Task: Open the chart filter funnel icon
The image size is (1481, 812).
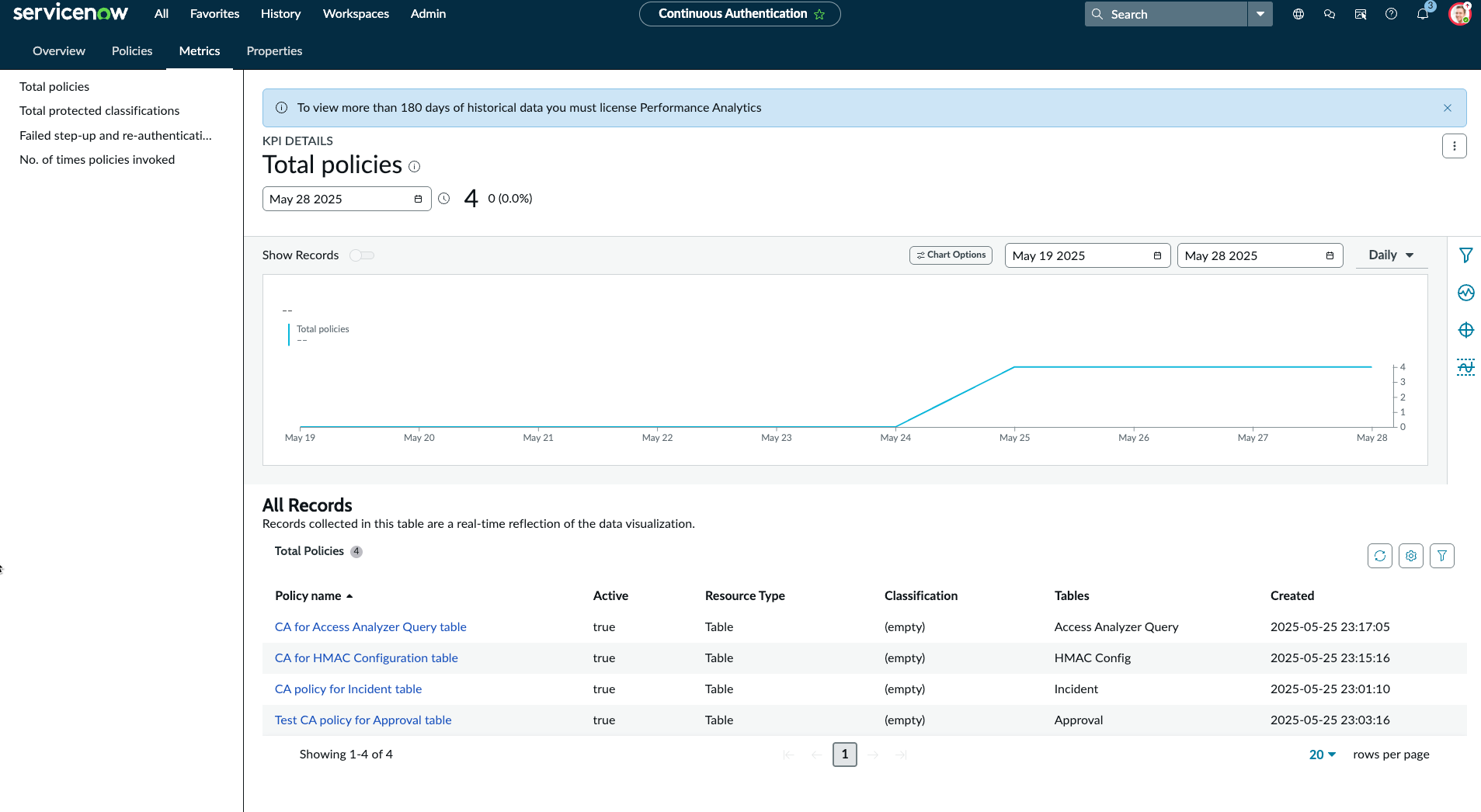Action: pyautogui.click(x=1466, y=255)
